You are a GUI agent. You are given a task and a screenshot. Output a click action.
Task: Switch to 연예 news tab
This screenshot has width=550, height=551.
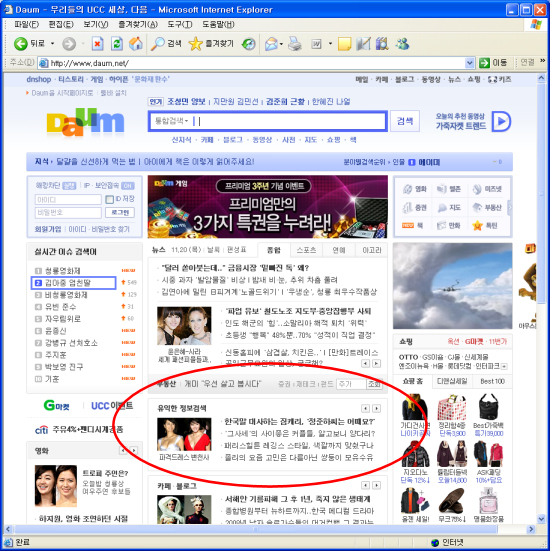(x=339, y=250)
